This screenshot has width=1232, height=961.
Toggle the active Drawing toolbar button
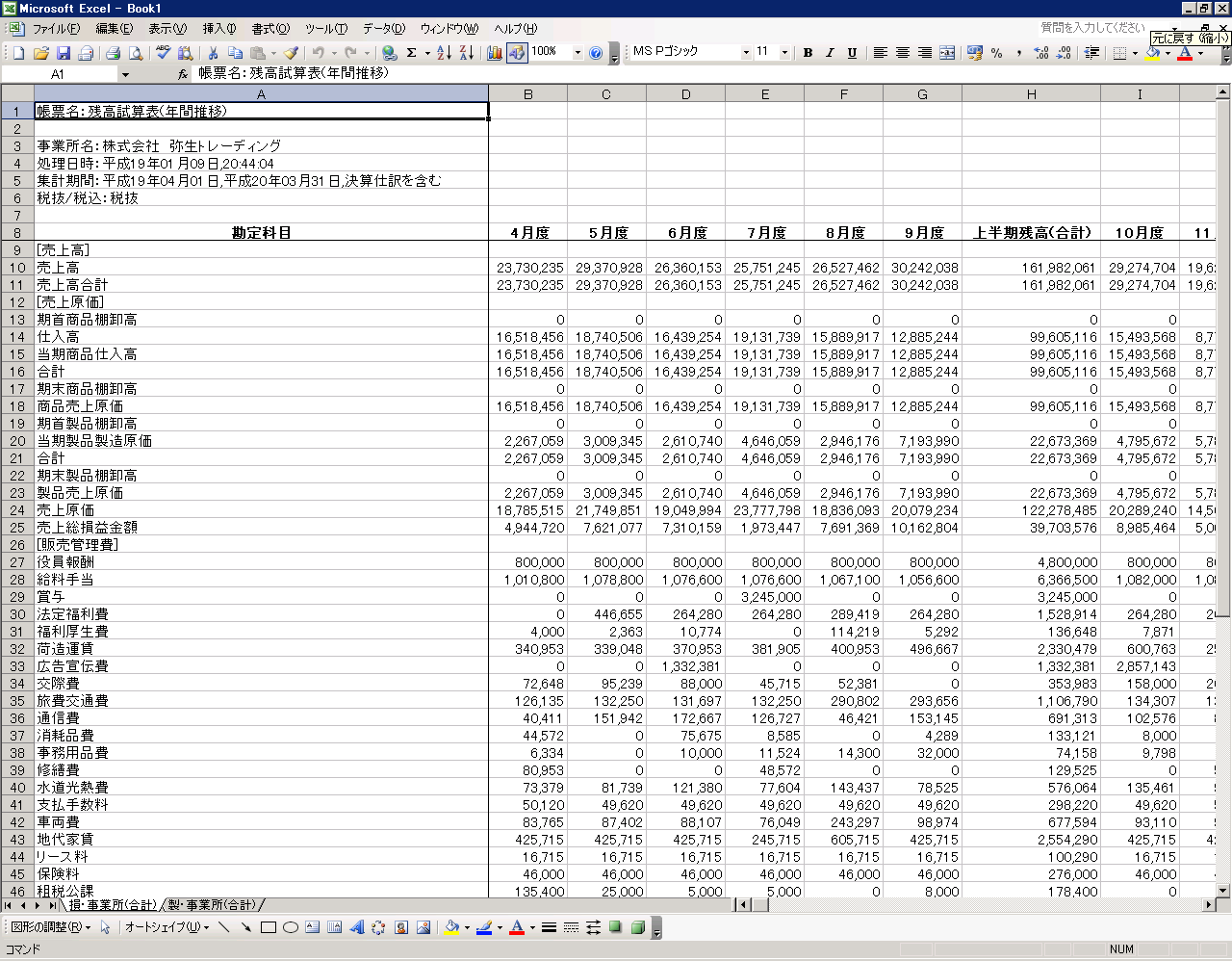(x=517, y=53)
